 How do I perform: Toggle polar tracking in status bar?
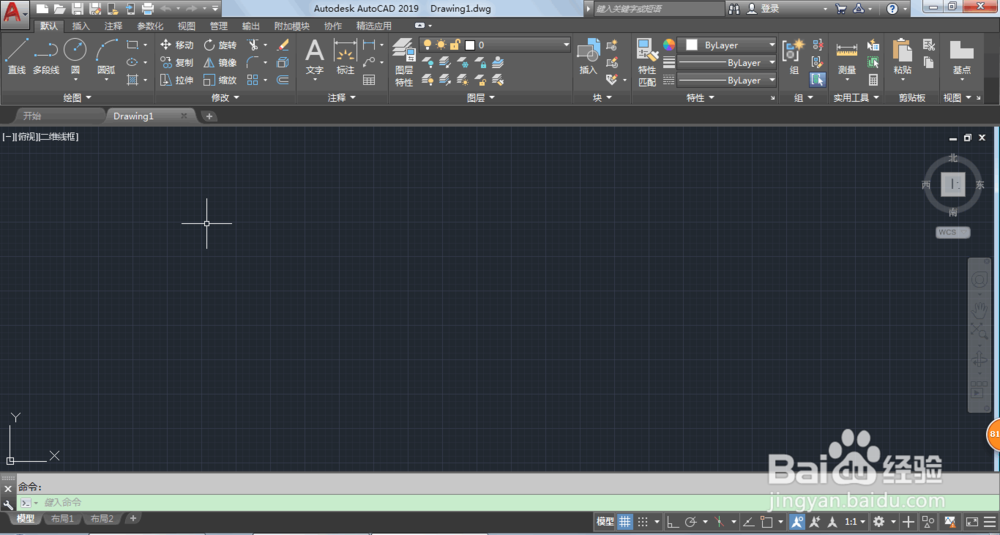tap(690, 522)
